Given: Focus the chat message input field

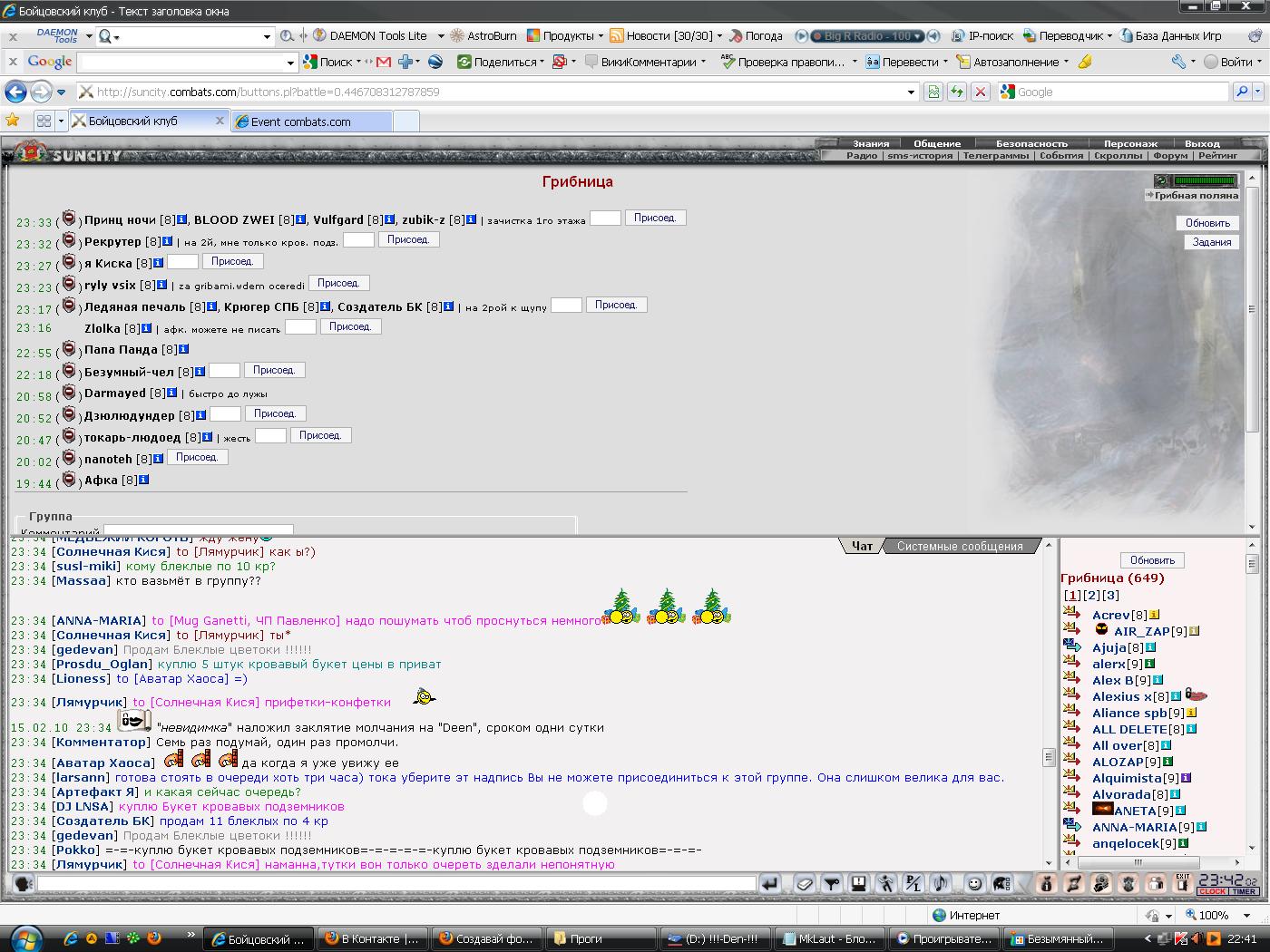Looking at the screenshot, I should click(x=396, y=883).
